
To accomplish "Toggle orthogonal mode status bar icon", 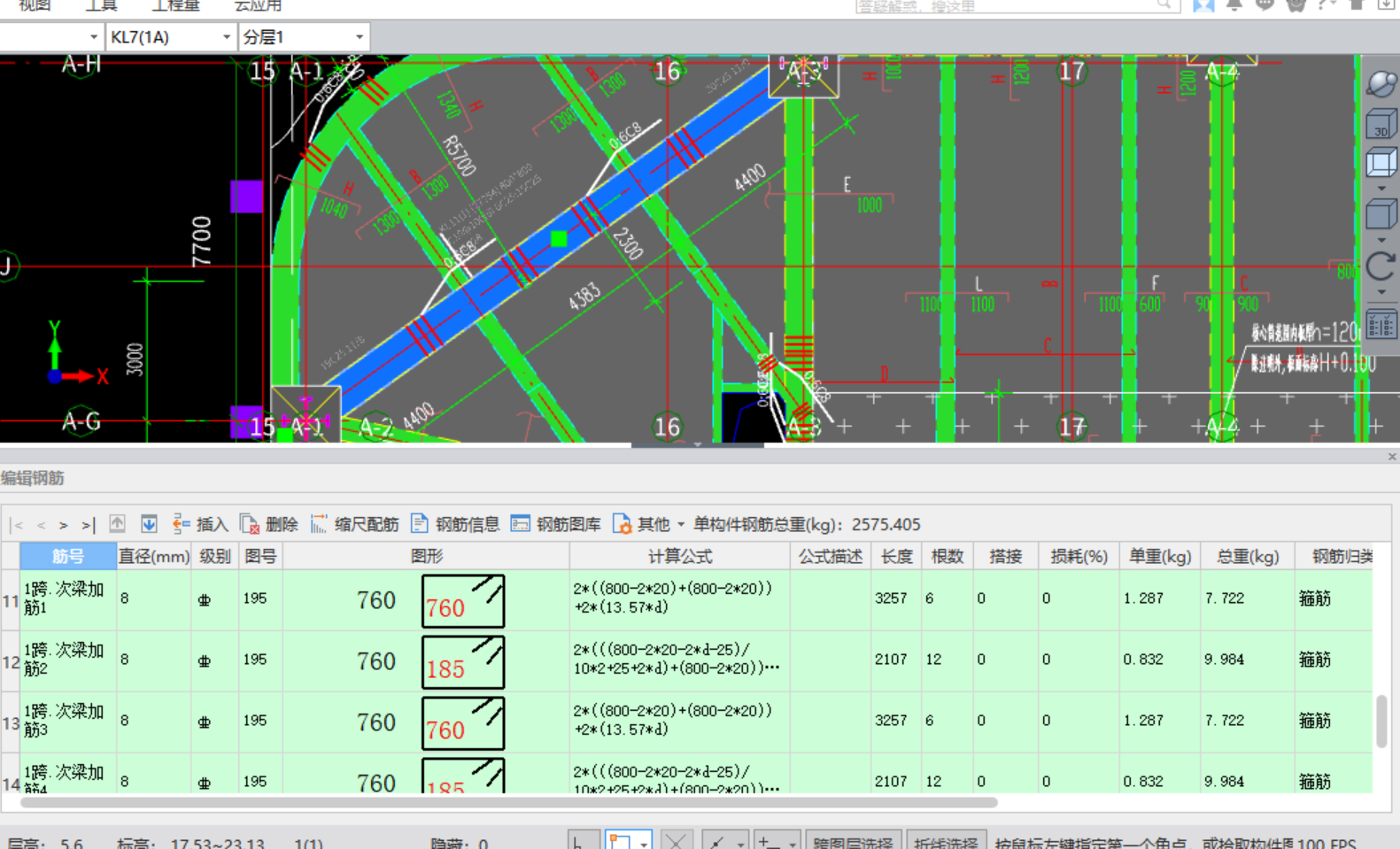I will [582, 842].
